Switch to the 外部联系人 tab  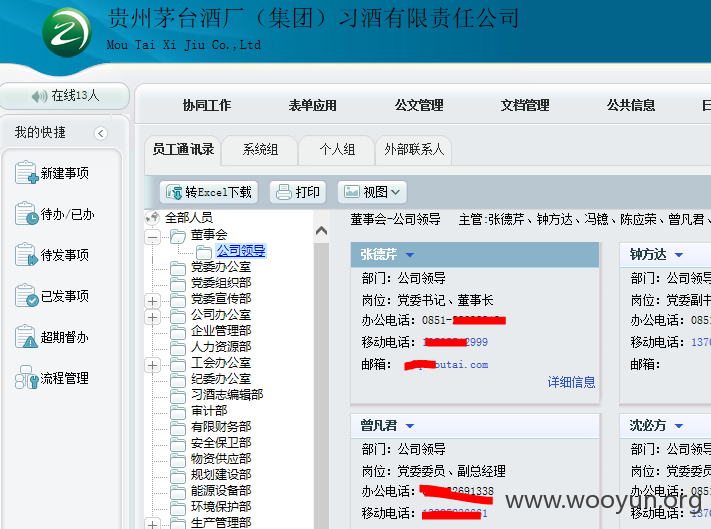tap(414, 150)
